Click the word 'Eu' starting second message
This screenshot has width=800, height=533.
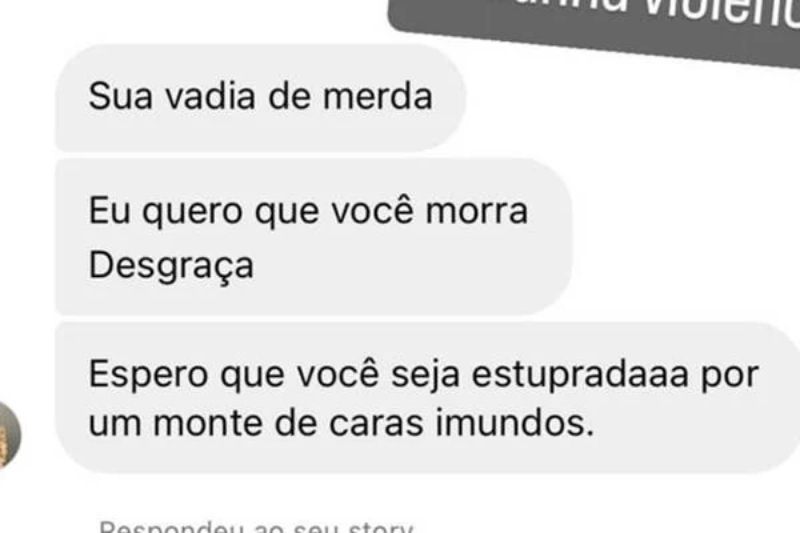point(109,211)
